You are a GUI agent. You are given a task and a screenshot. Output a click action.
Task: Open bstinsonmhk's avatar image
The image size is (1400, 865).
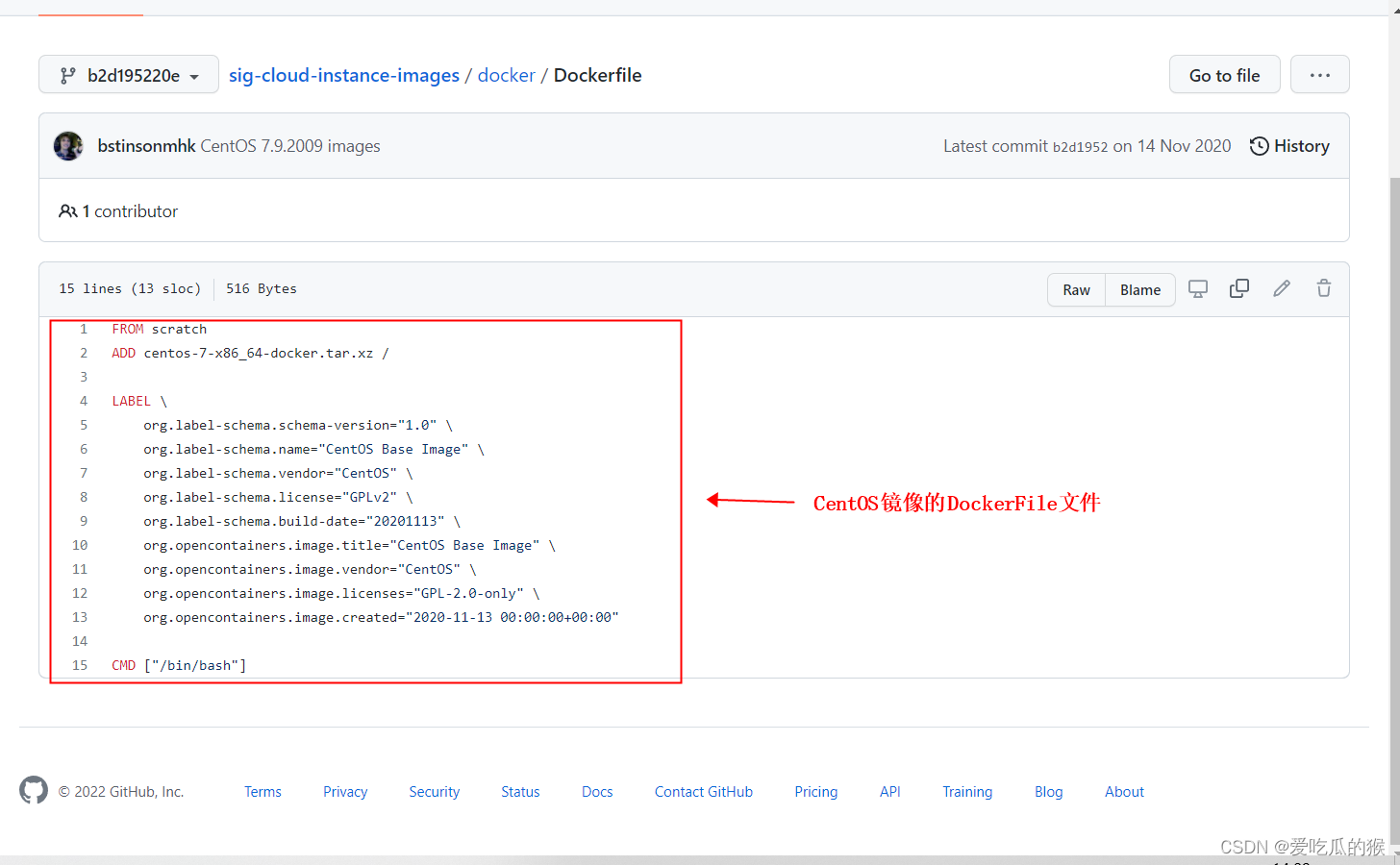[x=68, y=146]
